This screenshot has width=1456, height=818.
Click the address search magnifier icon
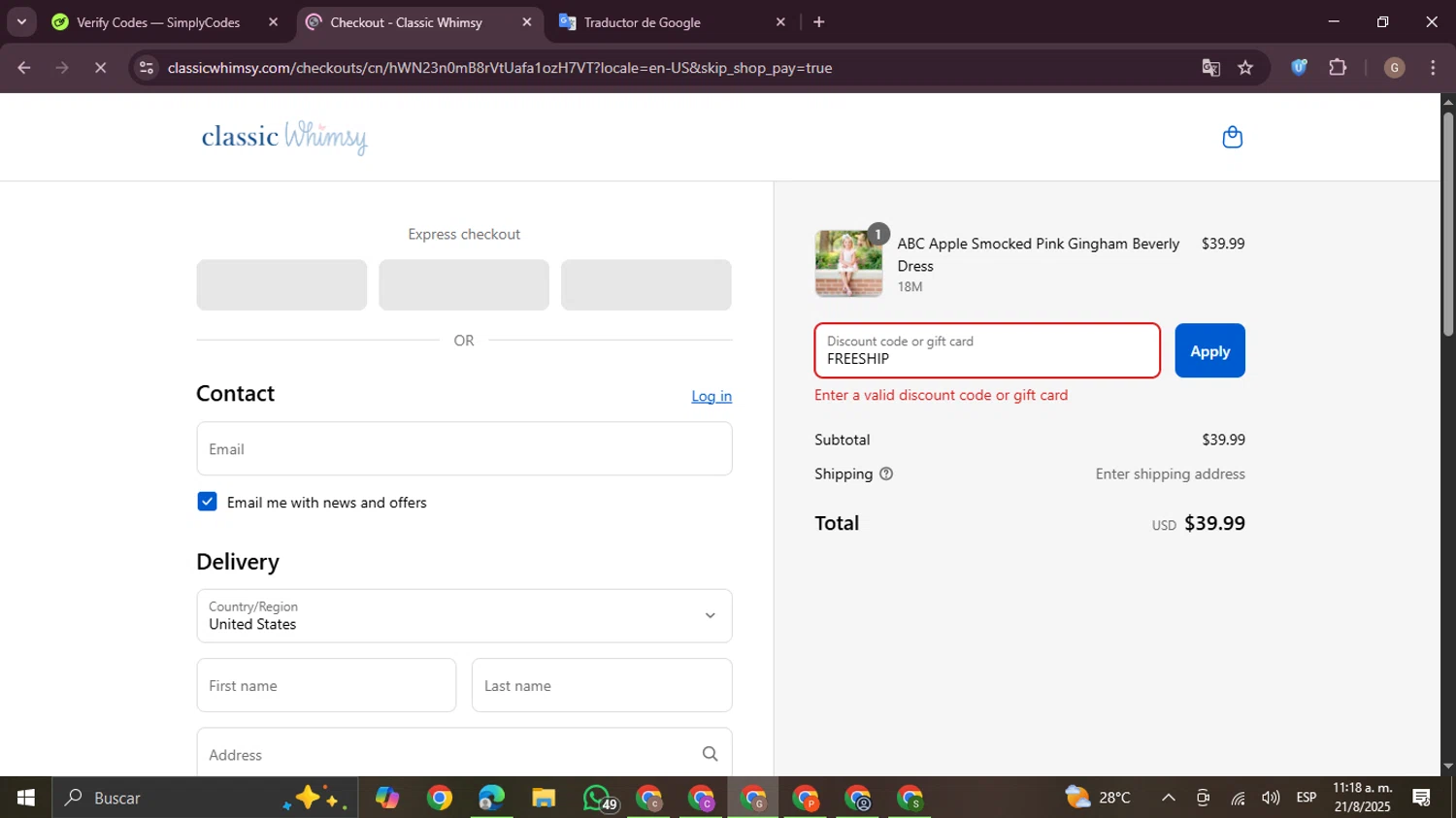710,754
